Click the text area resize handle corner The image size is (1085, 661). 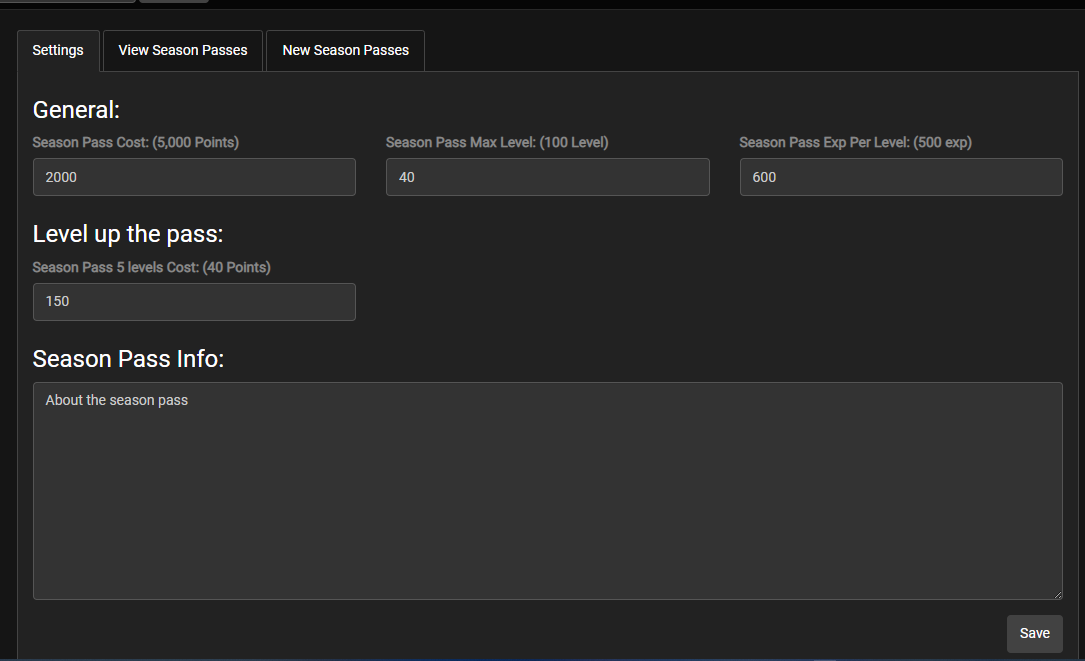[1057, 594]
